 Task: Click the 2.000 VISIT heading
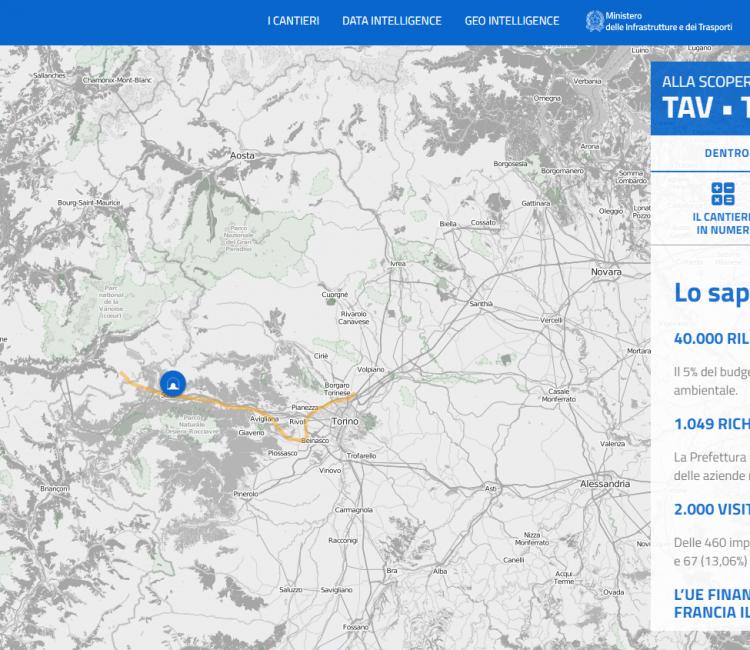712,509
